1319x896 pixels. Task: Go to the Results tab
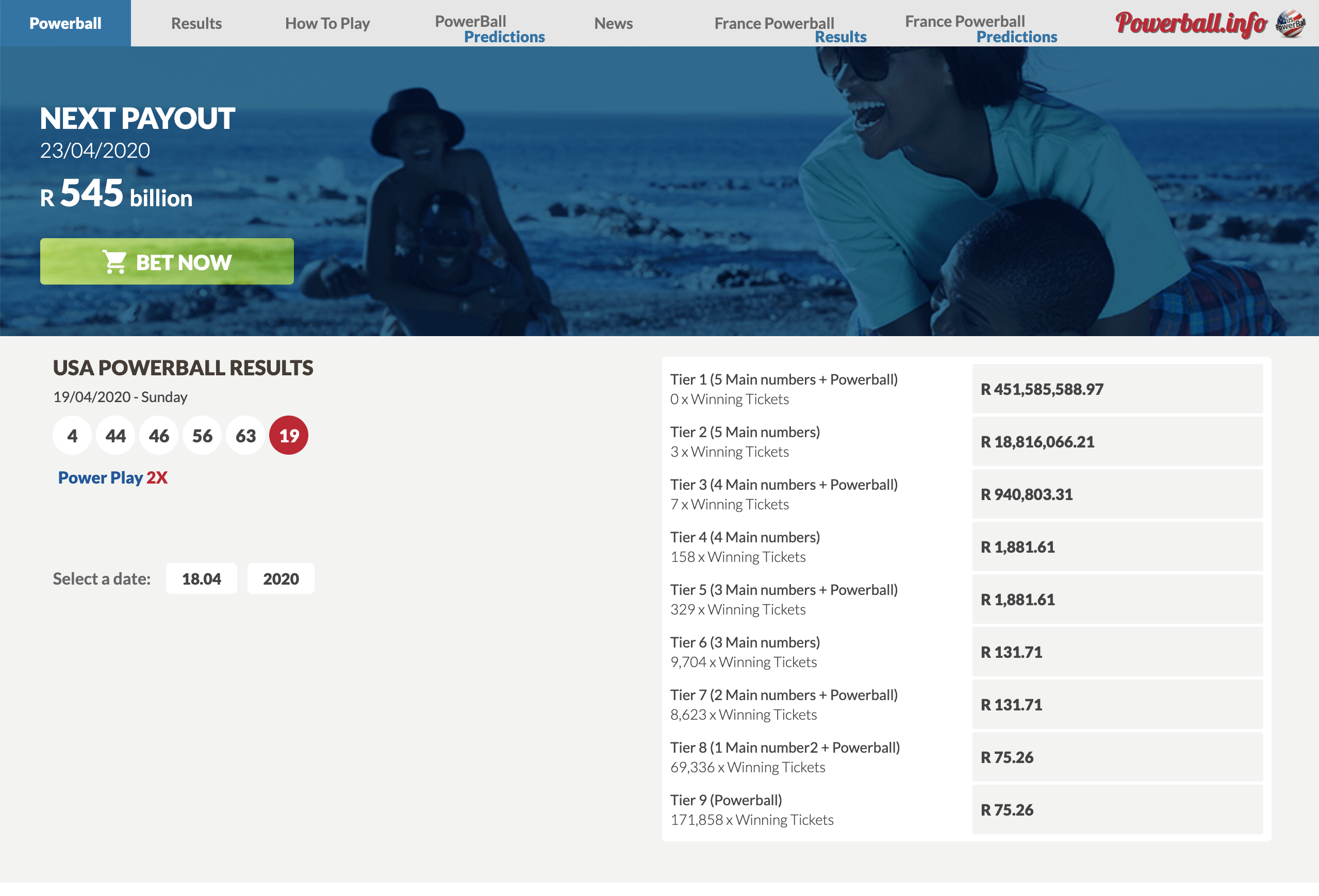(196, 23)
